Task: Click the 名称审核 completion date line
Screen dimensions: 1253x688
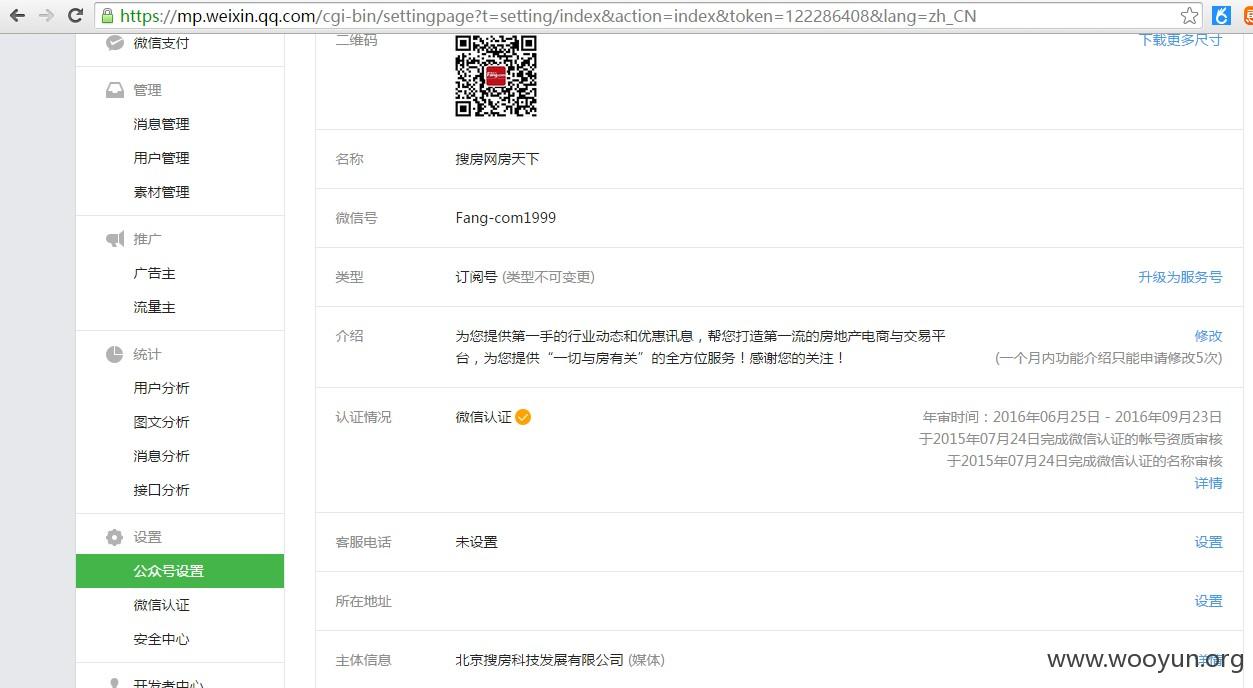Action: click(1084, 461)
